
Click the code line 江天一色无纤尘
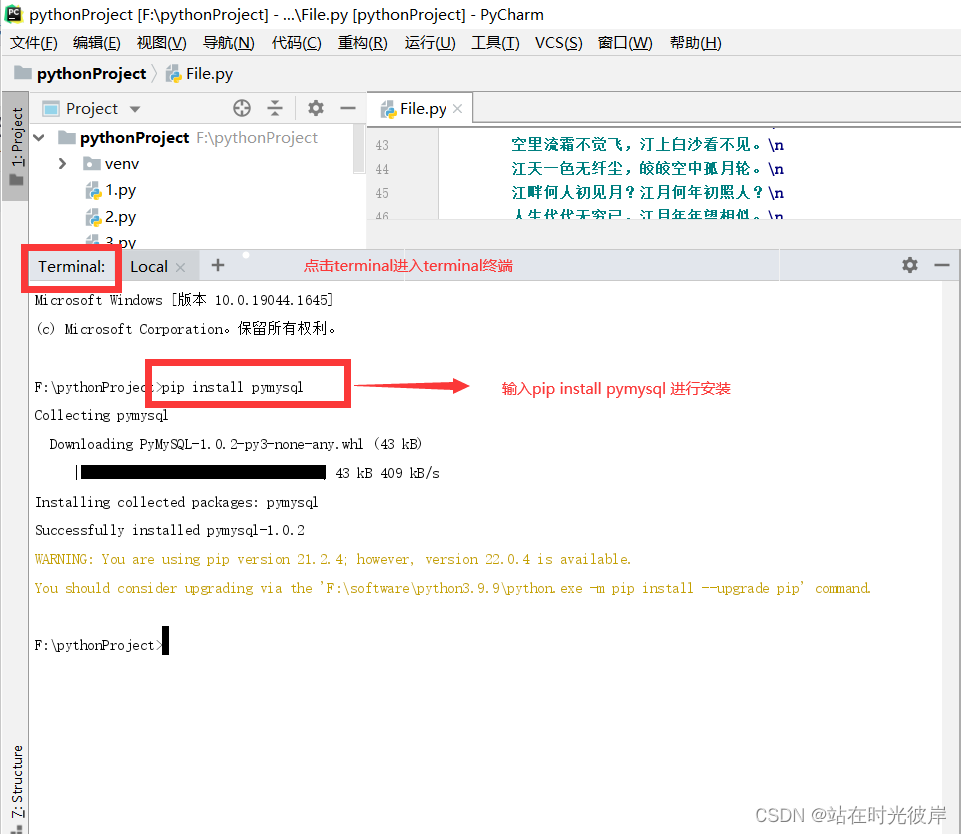click(x=648, y=169)
